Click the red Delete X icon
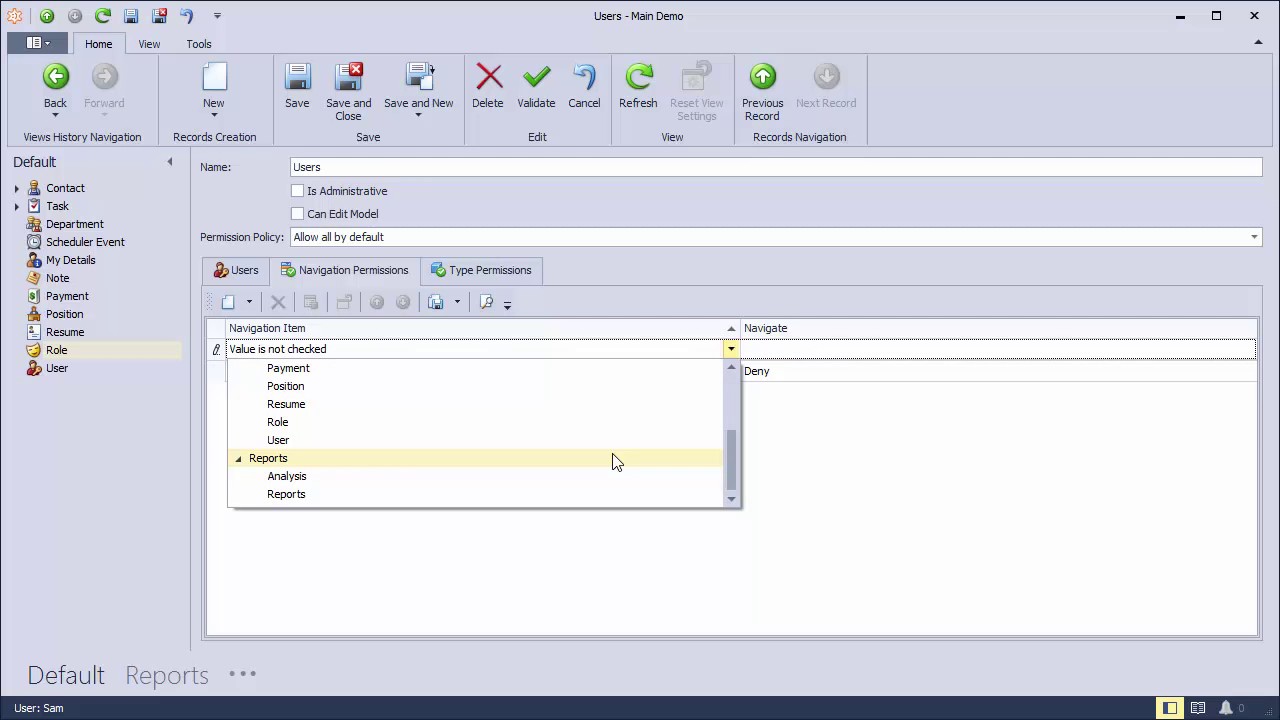 point(488,77)
